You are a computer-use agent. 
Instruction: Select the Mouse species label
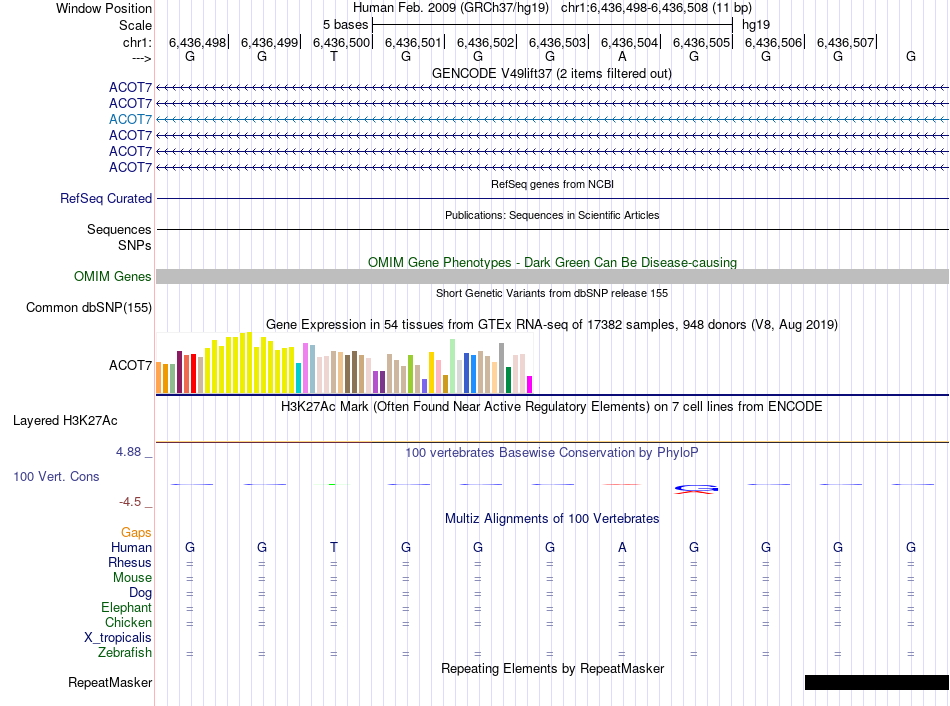tap(132, 578)
